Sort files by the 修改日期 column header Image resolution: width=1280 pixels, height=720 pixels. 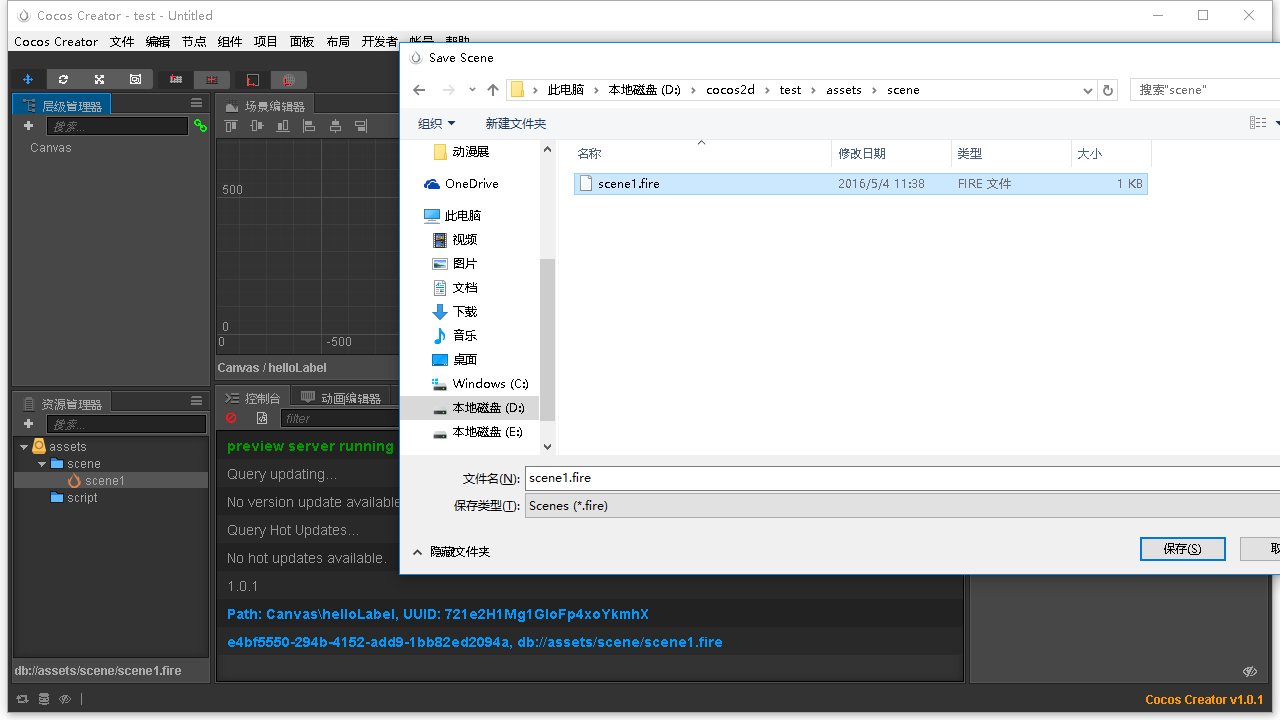(891, 154)
